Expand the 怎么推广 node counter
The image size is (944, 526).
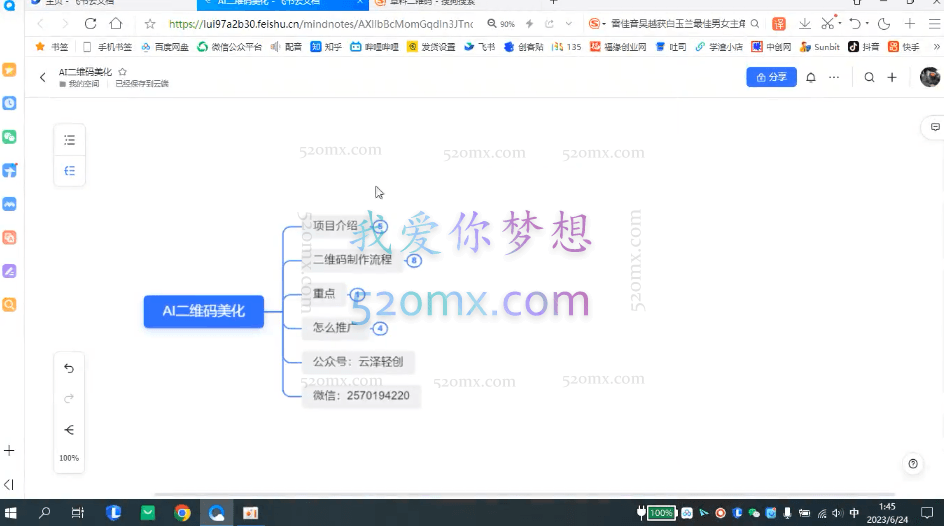tap(380, 329)
